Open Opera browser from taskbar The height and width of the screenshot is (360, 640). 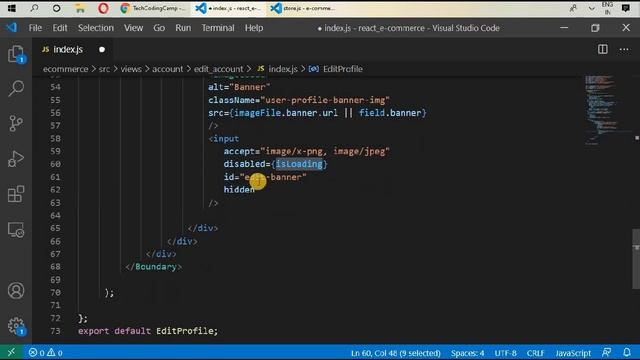pos(103,8)
